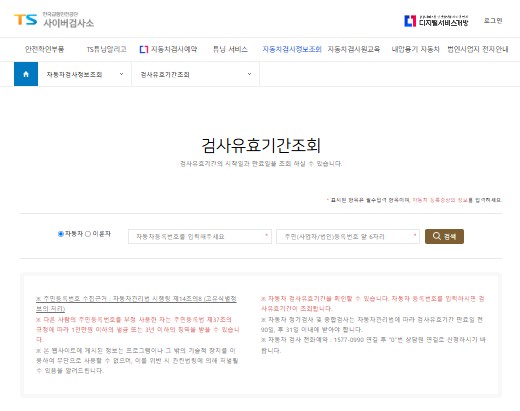520x411 pixels.
Task: Open the 자동차검사원교육 menu
Action: tap(354, 49)
